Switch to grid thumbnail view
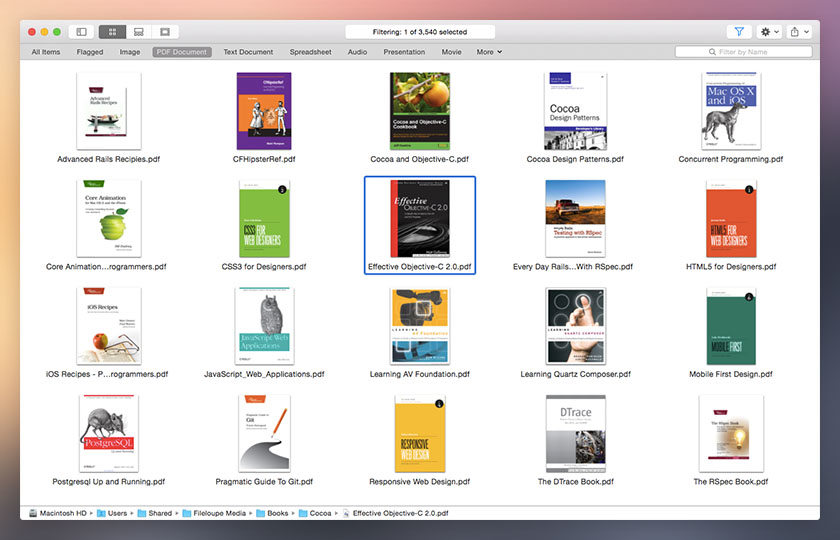The image size is (840, 540). [113, 32]
